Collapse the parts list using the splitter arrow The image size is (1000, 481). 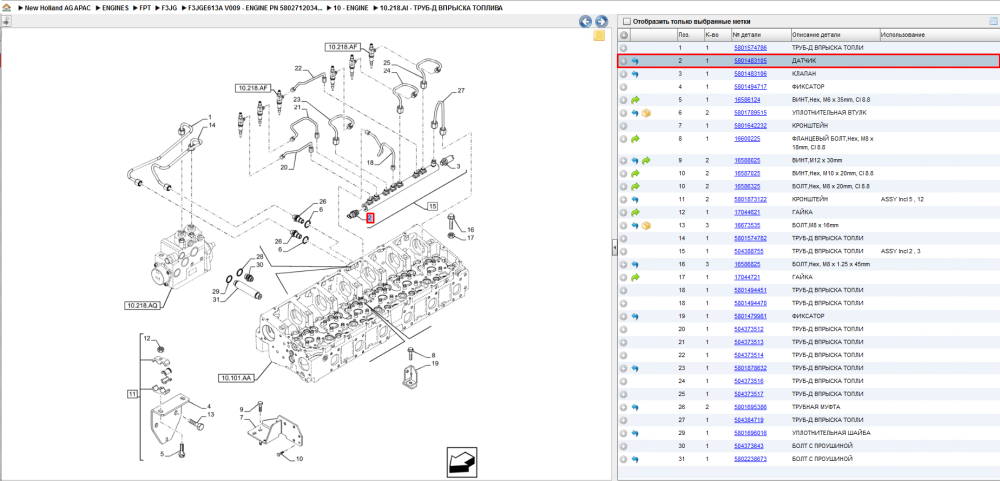[x=614, y=246]
